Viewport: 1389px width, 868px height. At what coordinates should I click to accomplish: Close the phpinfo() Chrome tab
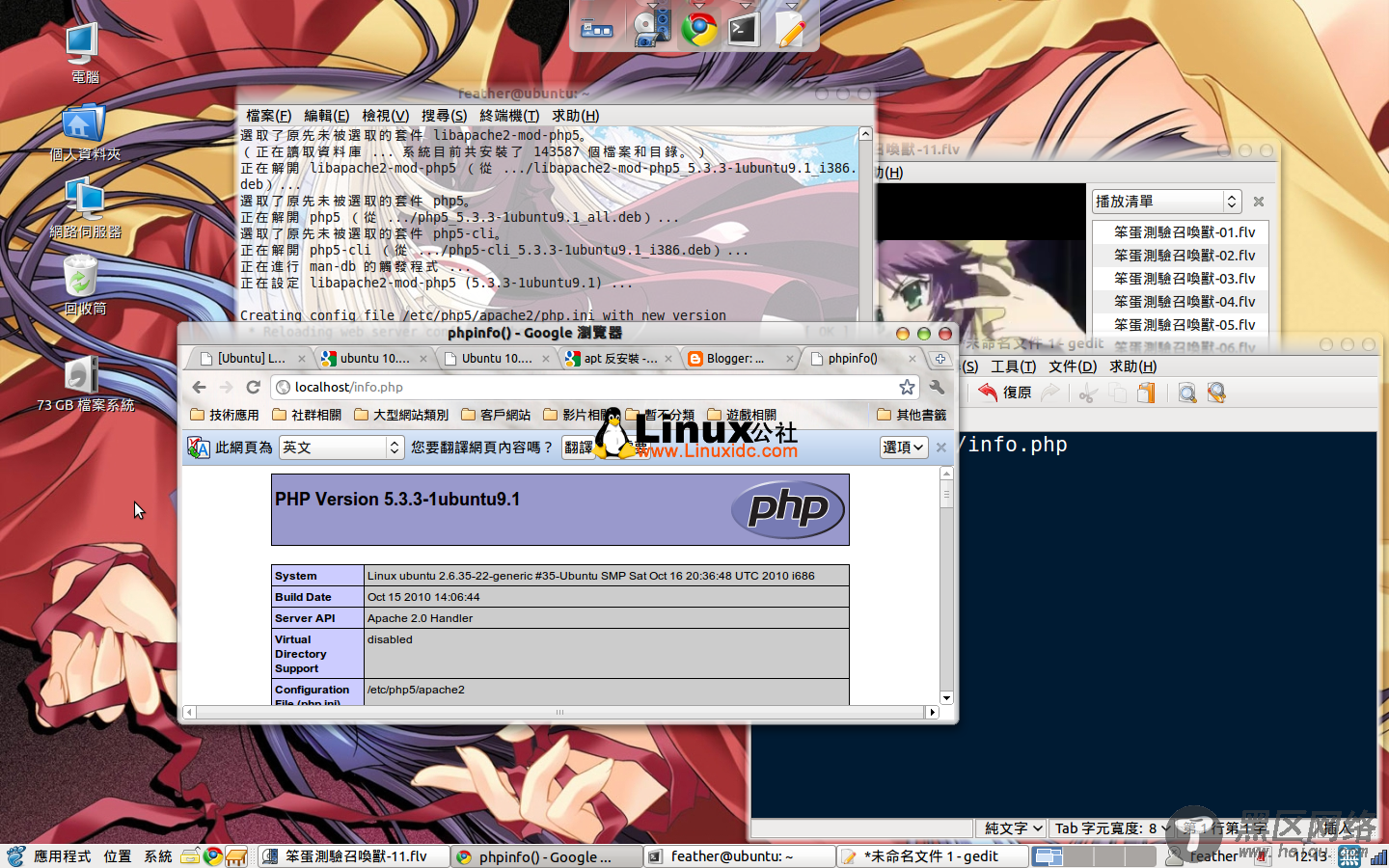(912, 358)
